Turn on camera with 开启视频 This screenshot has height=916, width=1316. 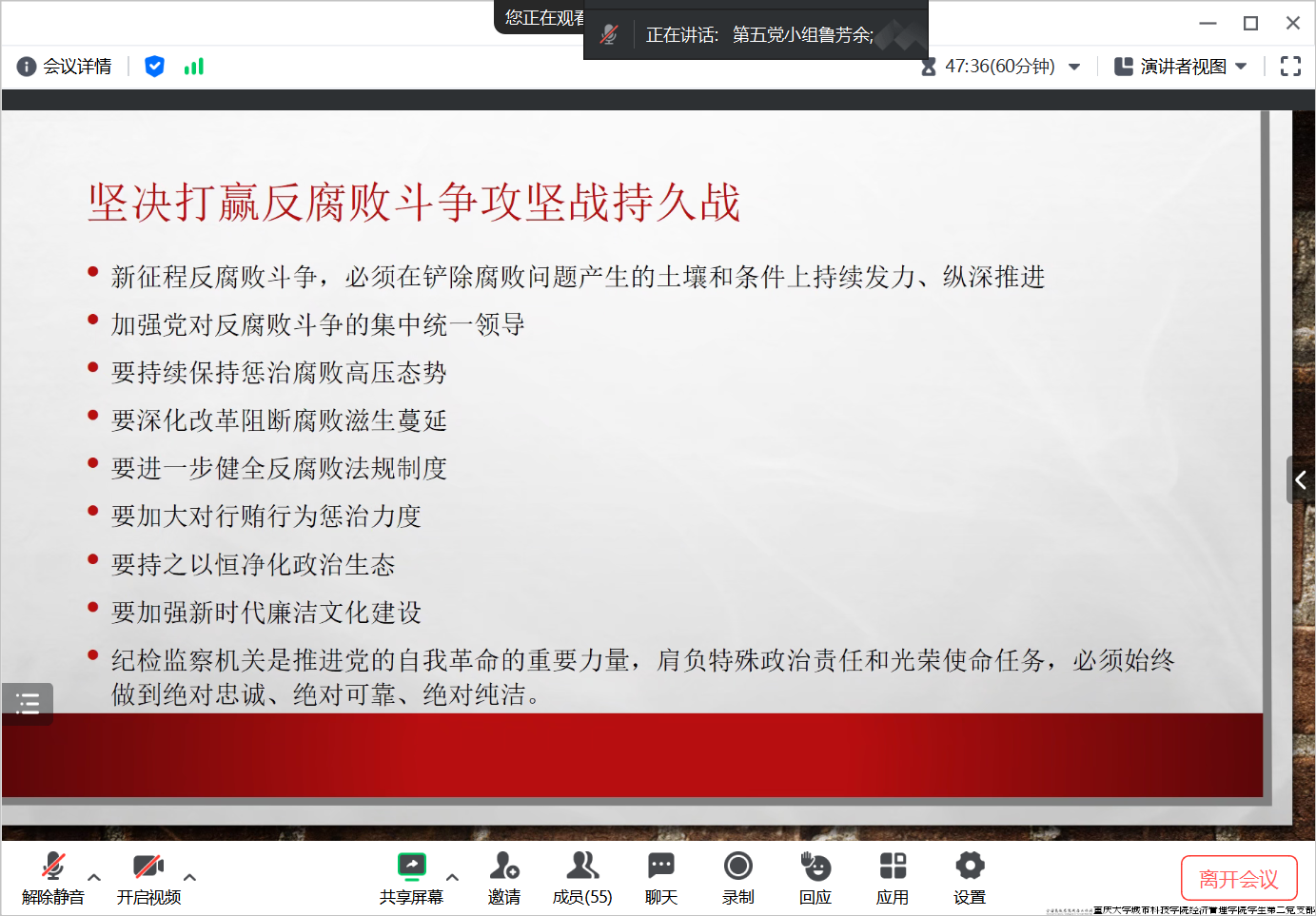[148, 877]
